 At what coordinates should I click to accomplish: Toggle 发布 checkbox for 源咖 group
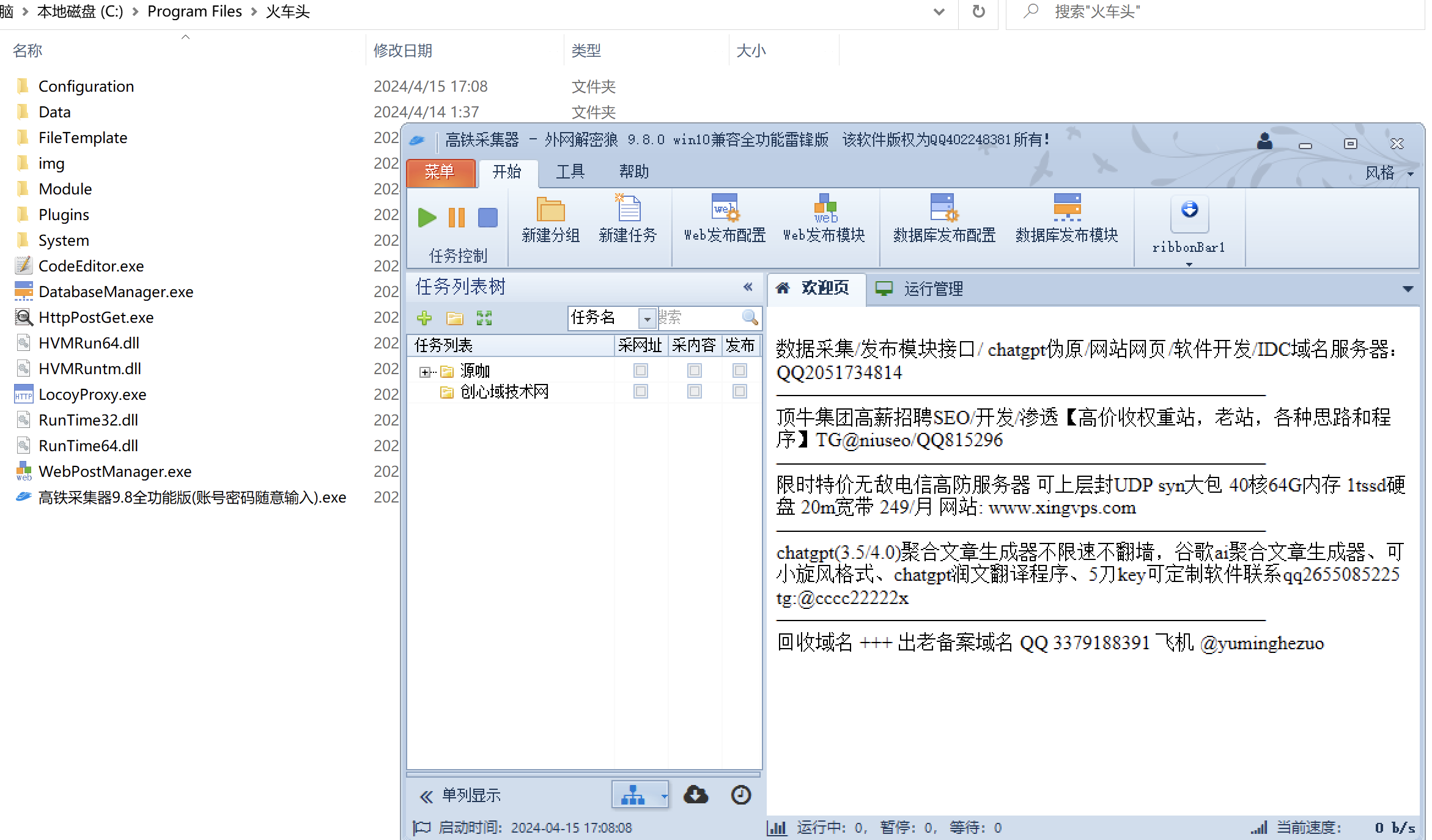(739, 370)
